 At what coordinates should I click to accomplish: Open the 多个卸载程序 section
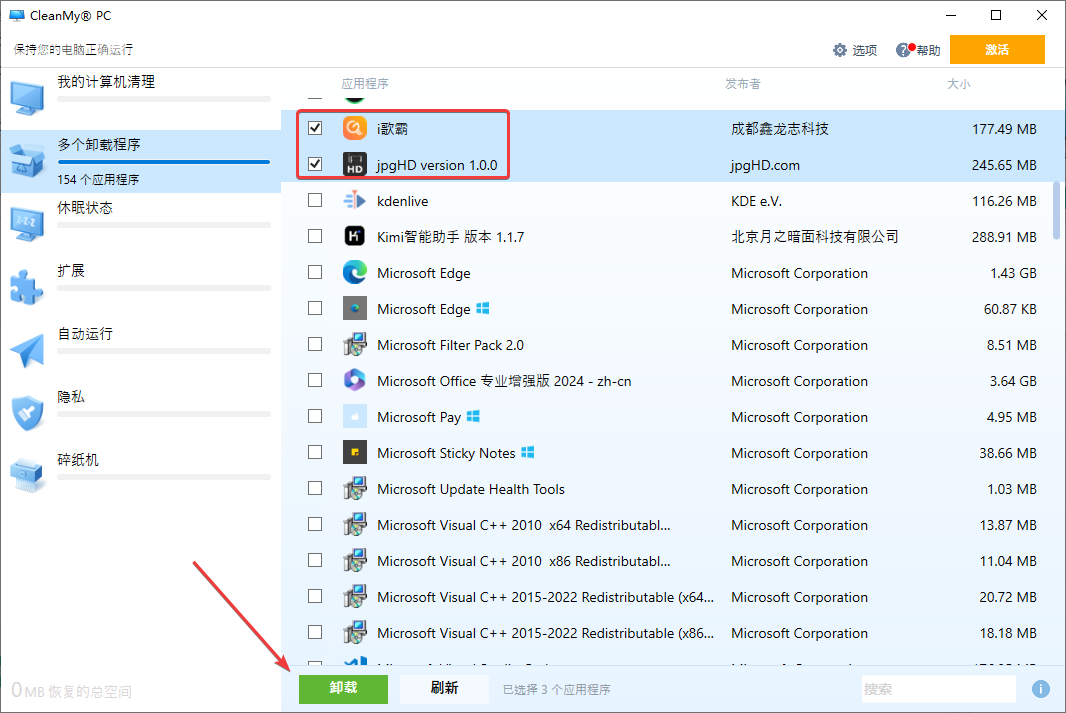[x=141, y=161]
